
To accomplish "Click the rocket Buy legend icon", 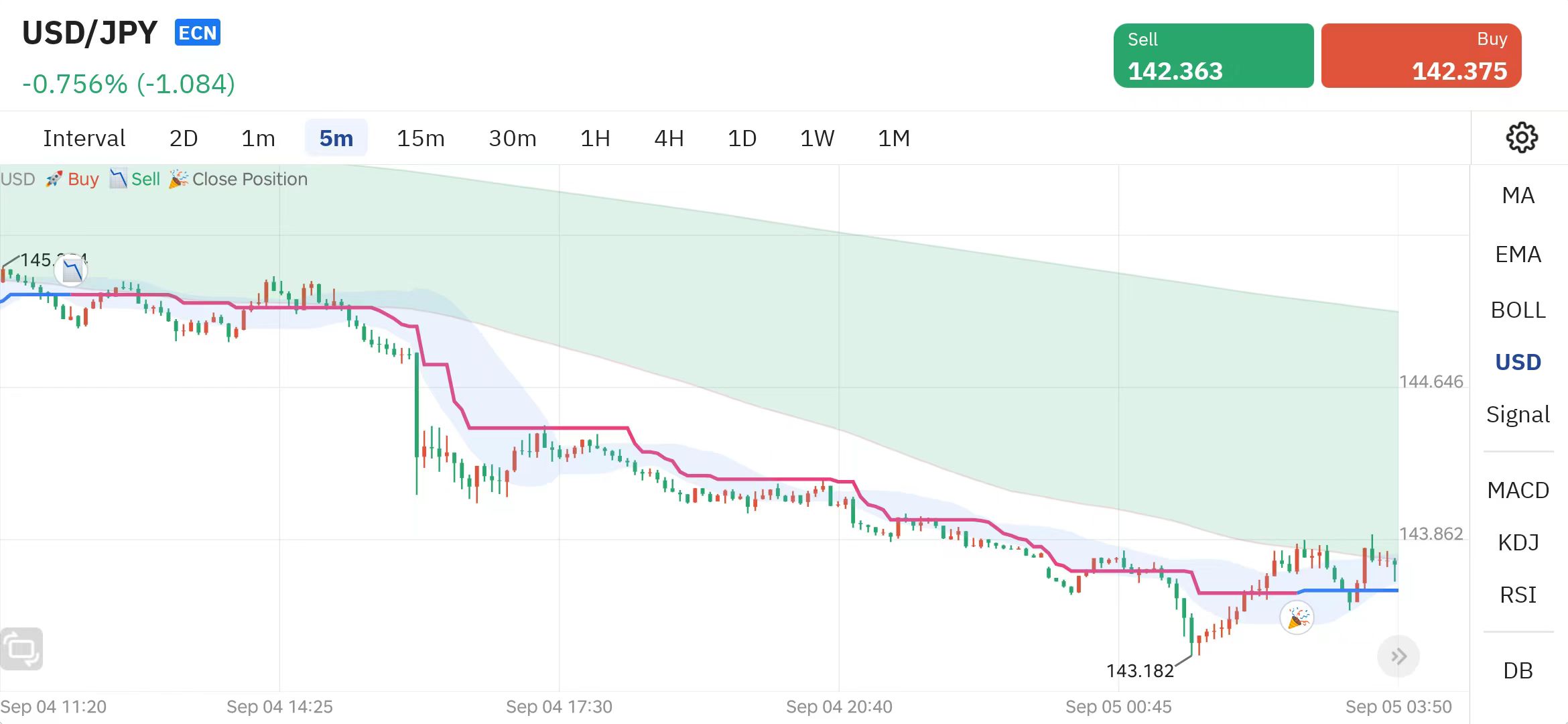I will pos(54,179).
